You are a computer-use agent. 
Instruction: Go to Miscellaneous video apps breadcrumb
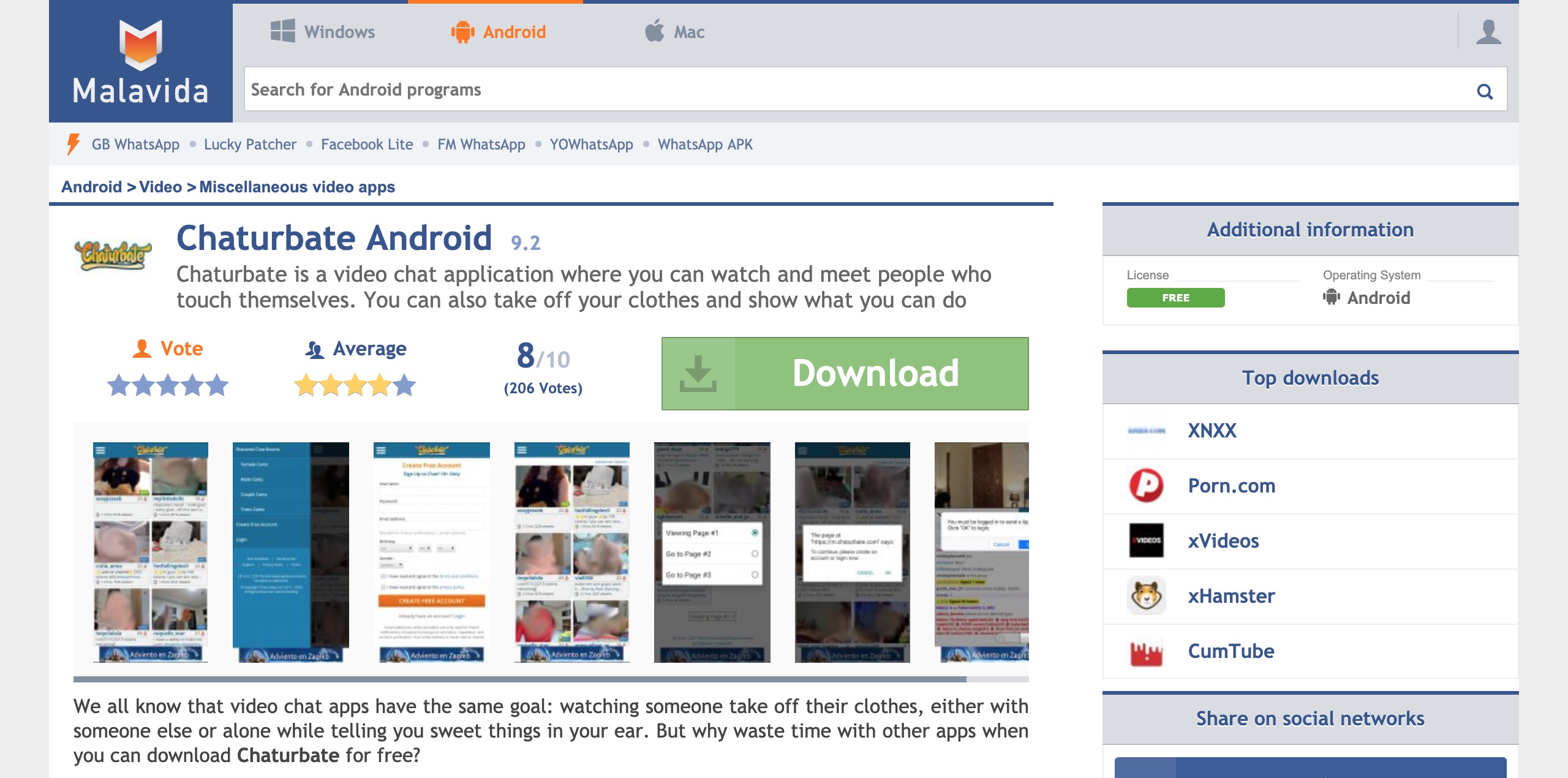[297, 187]
